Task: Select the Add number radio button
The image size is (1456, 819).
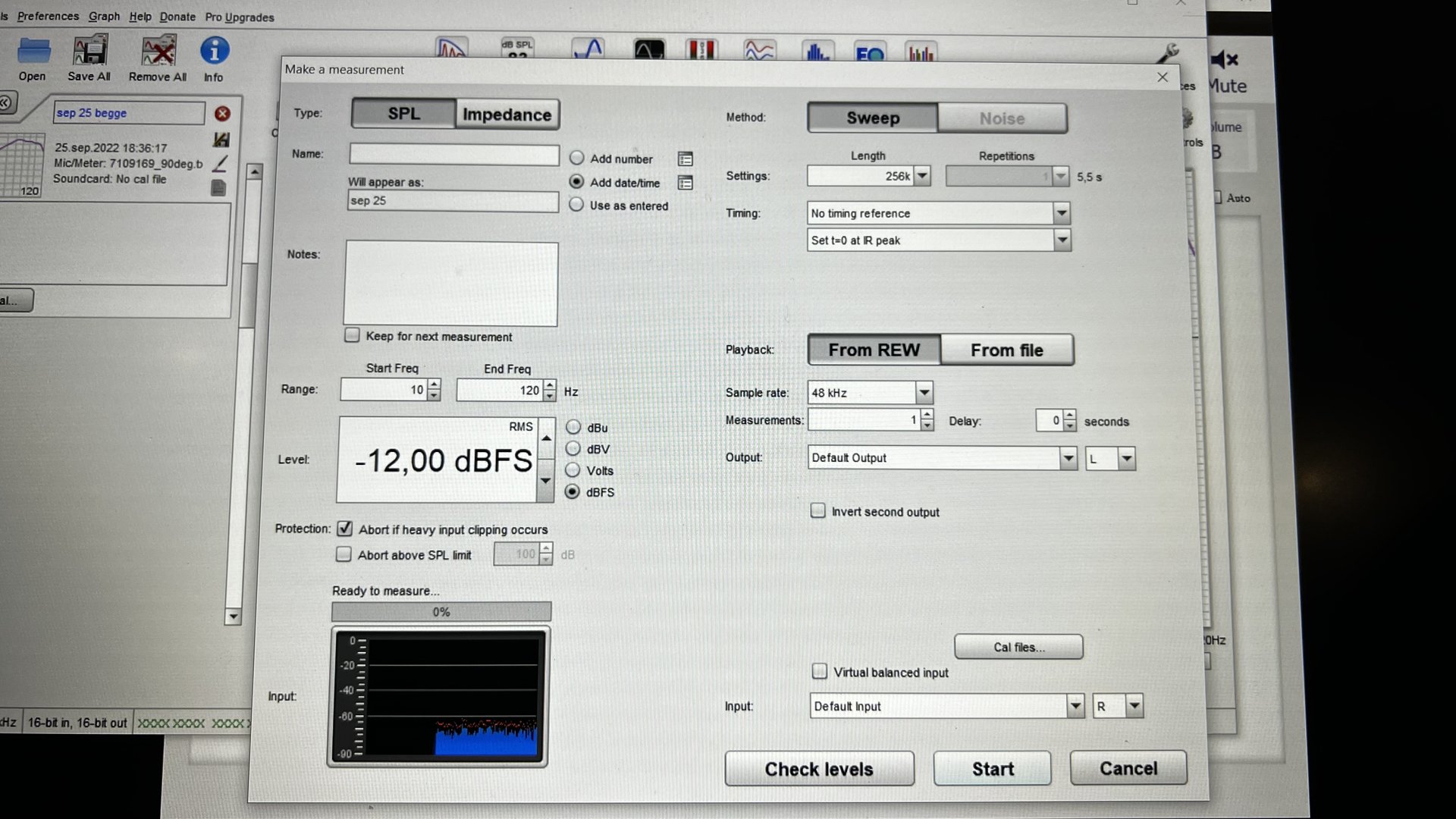Action: tap(577, 158)
